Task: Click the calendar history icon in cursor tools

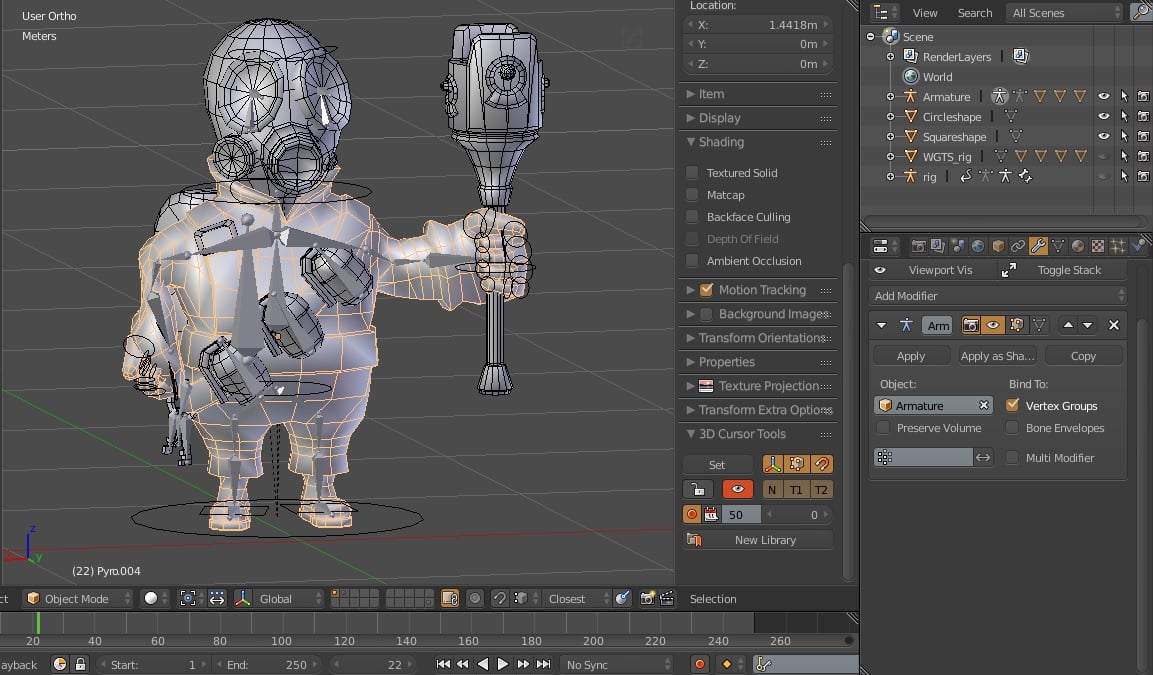Action: point(711,515)
